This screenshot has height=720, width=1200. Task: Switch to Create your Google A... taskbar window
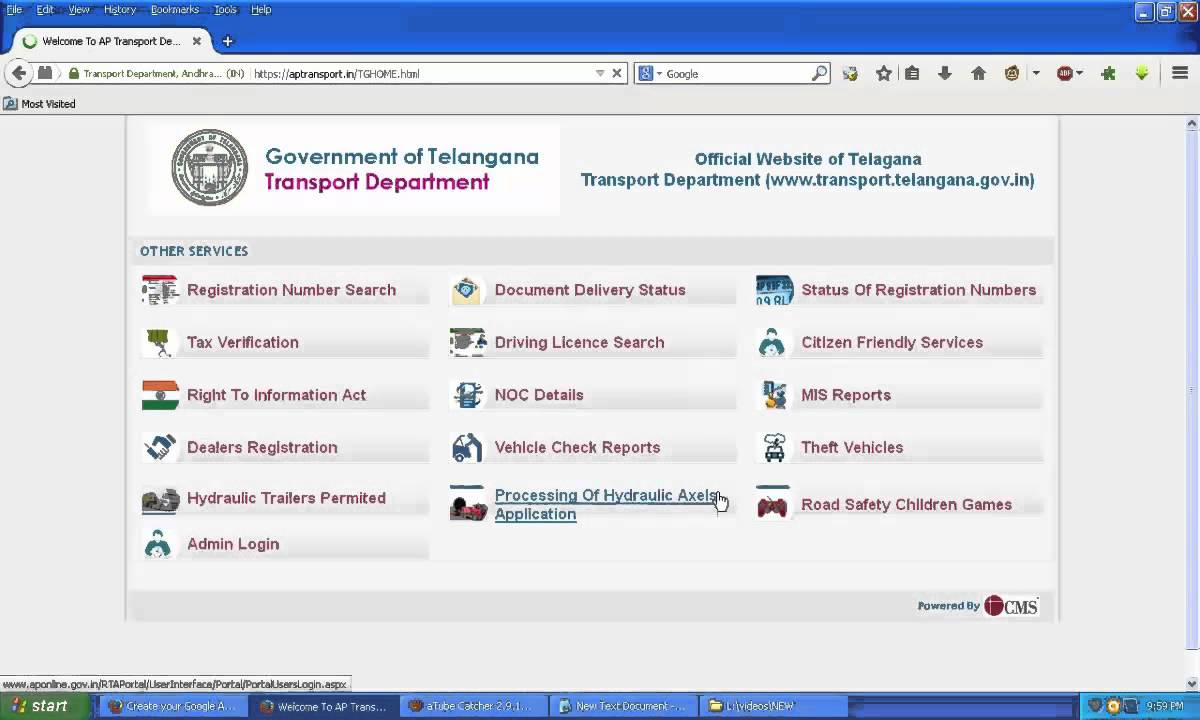tap(175, 705)
